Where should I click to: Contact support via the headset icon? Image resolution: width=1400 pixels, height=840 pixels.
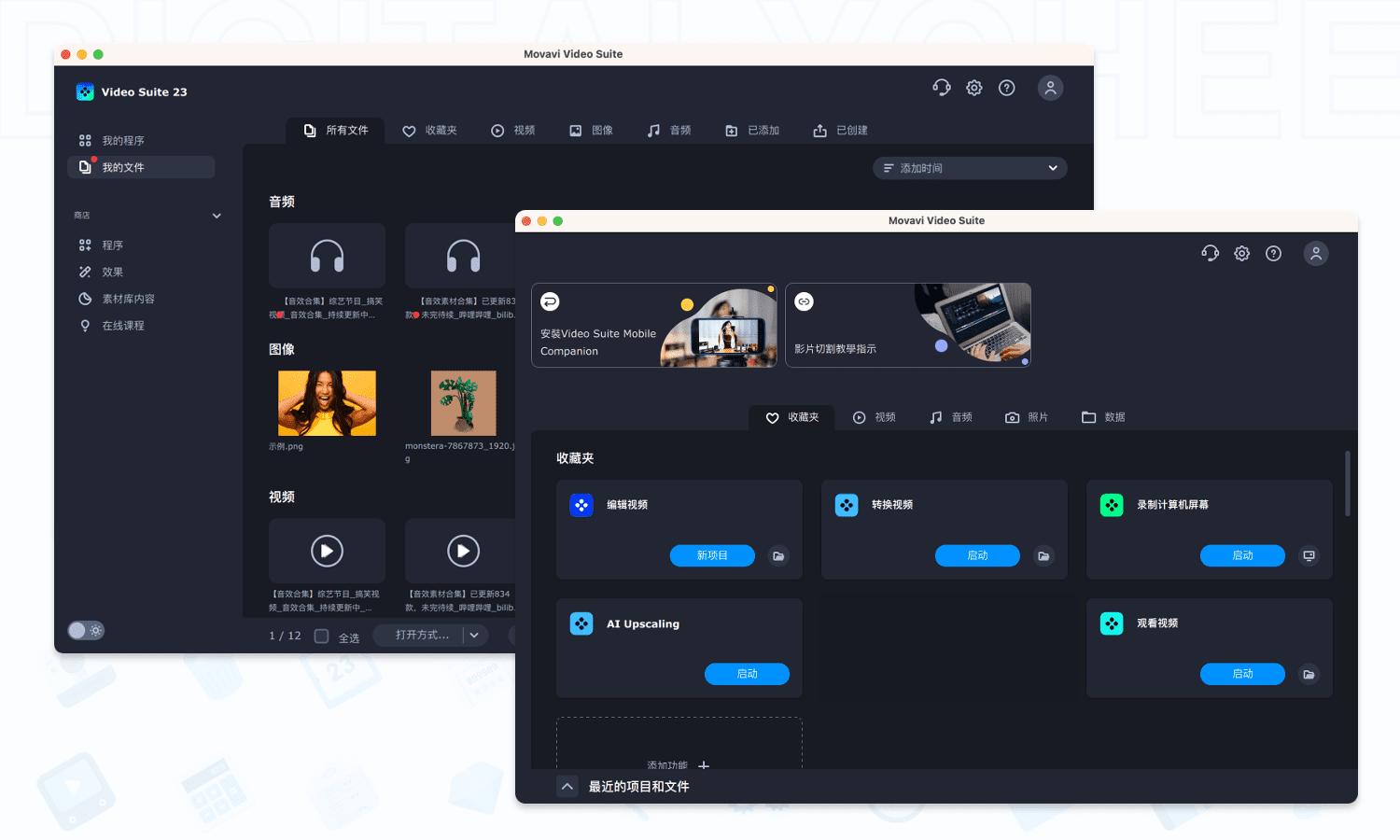pyautogui.click(x=1210, y=253)
